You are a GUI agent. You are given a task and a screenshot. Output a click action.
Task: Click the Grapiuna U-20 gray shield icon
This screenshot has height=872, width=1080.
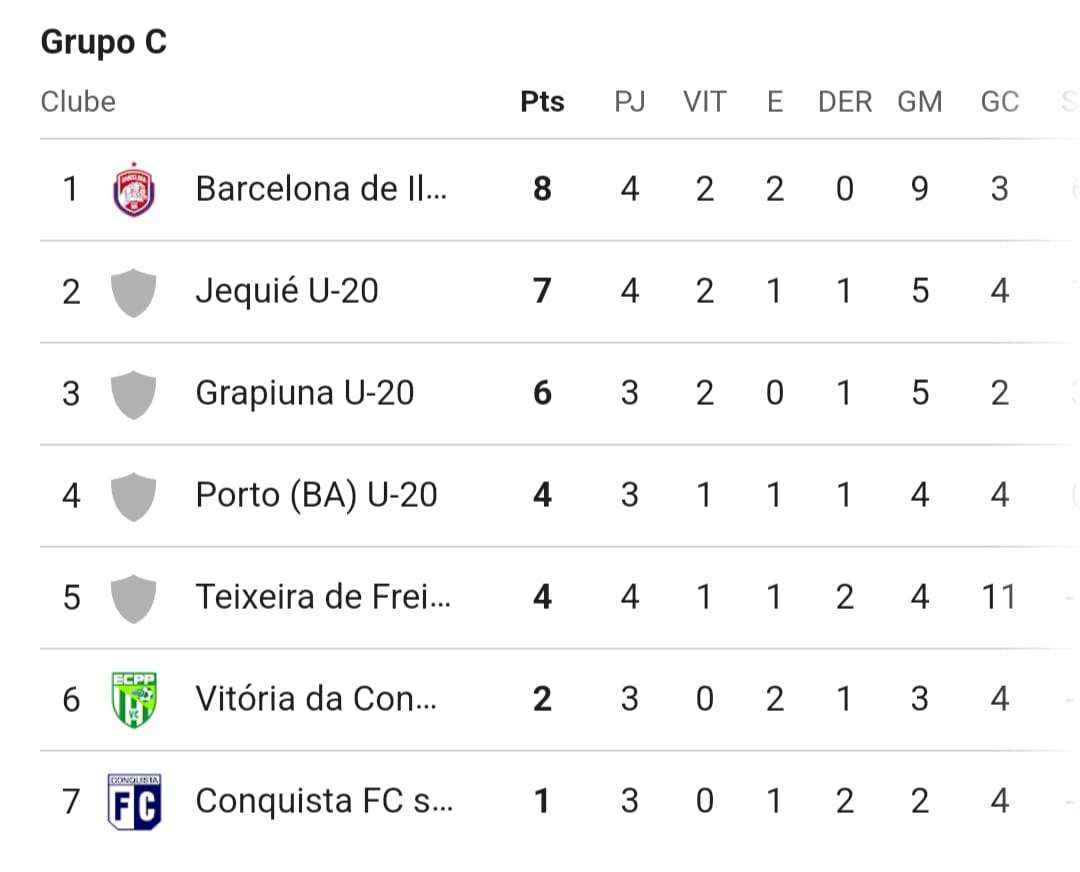click(x=134, y=395)
